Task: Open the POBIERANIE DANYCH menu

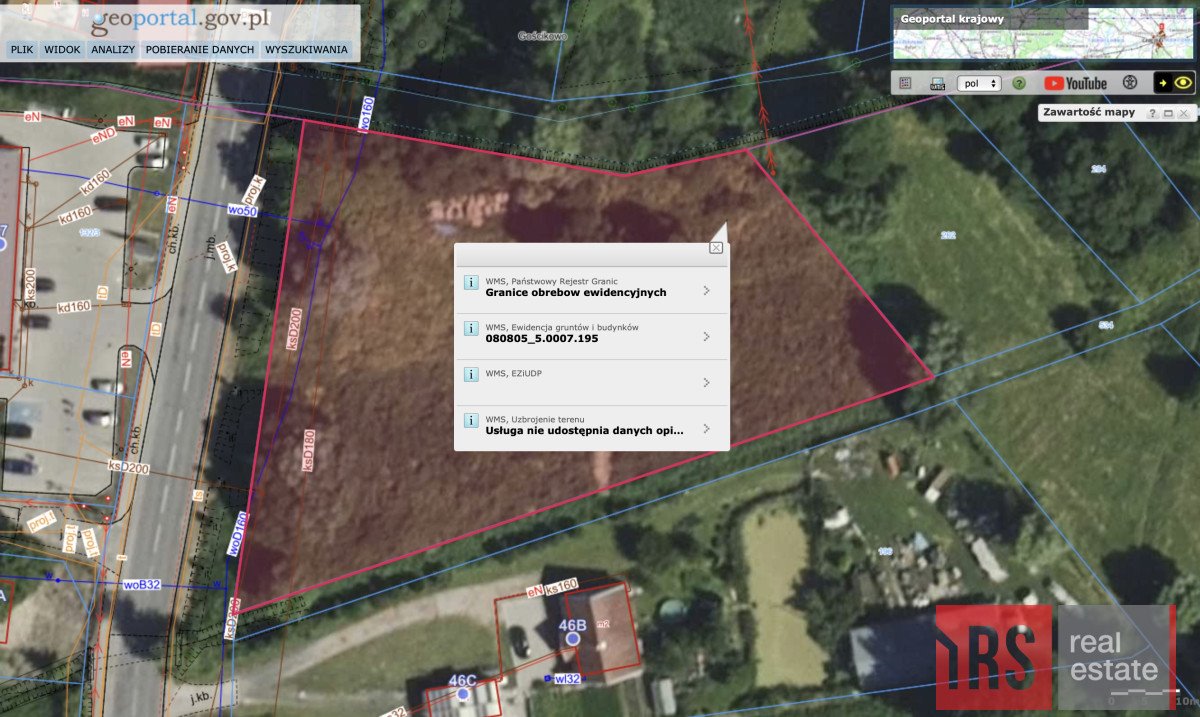Action: click(199, 48)
